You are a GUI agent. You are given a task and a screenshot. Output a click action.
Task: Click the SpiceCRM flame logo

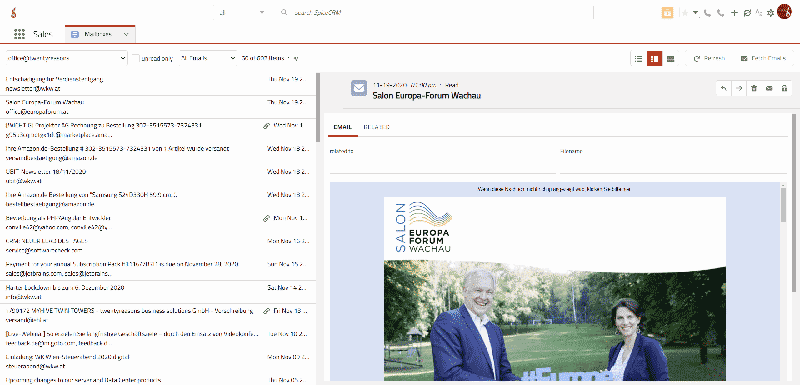15,13
